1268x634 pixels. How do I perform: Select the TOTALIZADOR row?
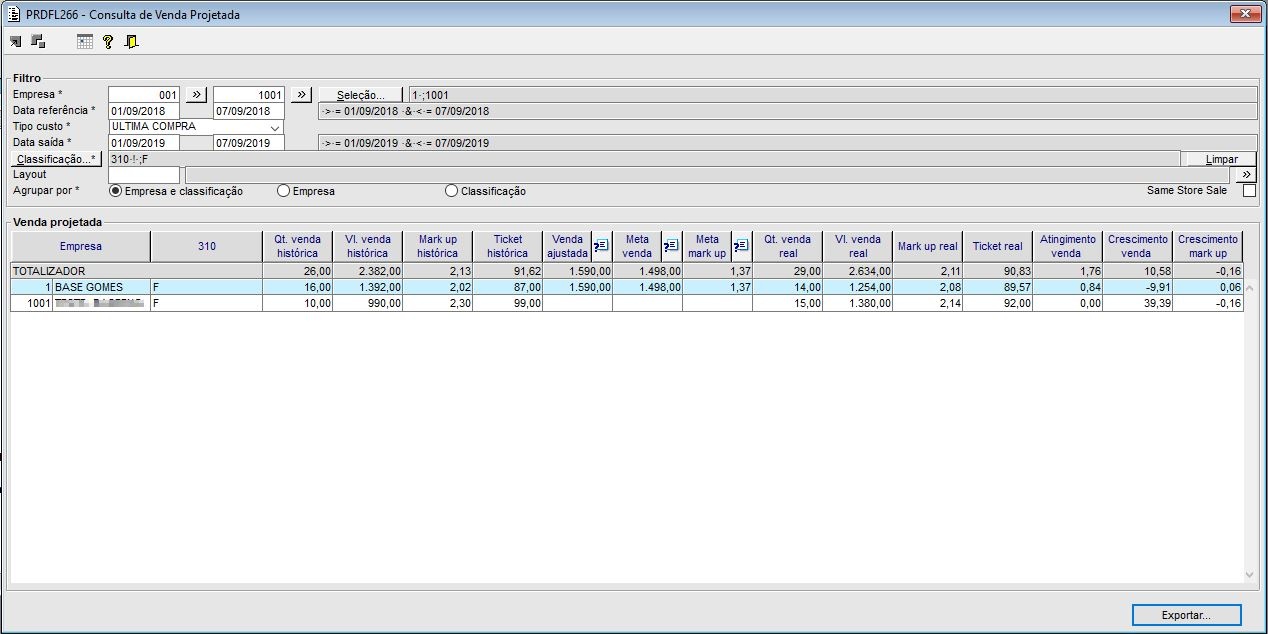click(627, 271)
